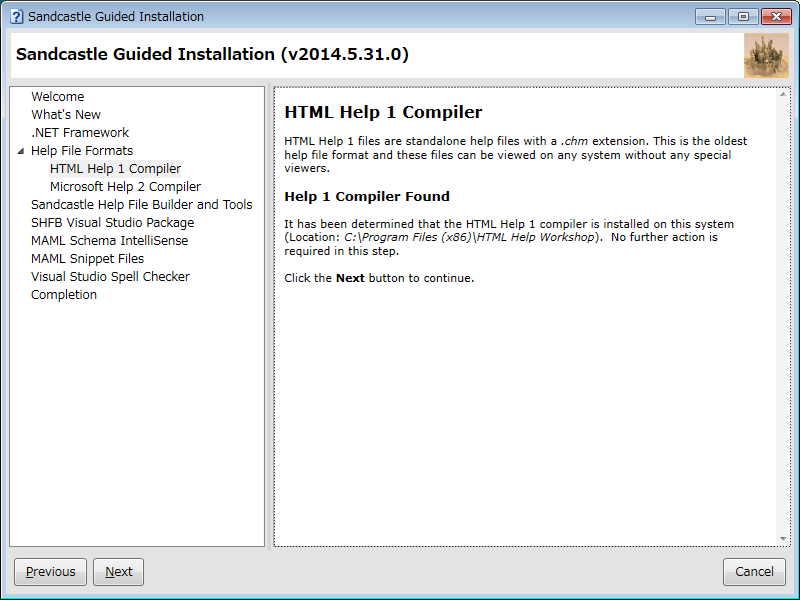
Task: Click the Next button
Action: click(x=118, y=571)
